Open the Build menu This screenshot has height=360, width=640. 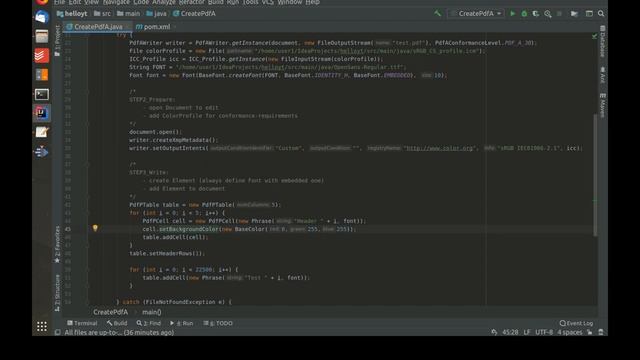(216, 2)
